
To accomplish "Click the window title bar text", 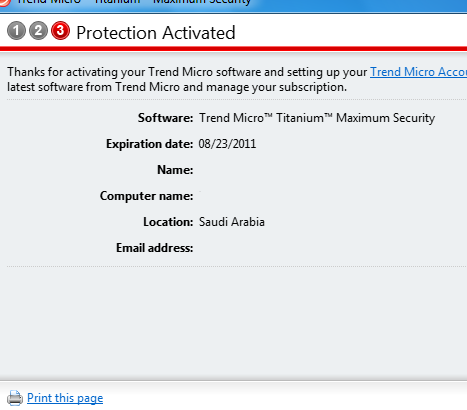I will point(134,2).
